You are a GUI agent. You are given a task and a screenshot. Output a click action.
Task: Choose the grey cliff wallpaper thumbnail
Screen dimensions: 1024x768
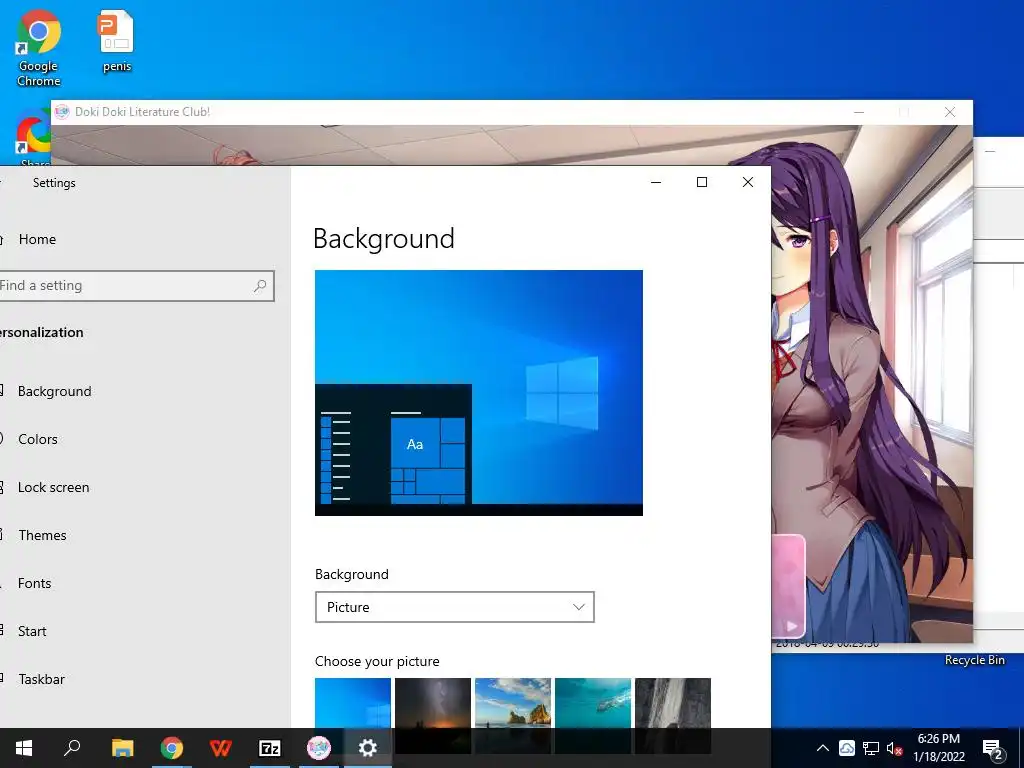pyautogui.click(x=673, y=703)
